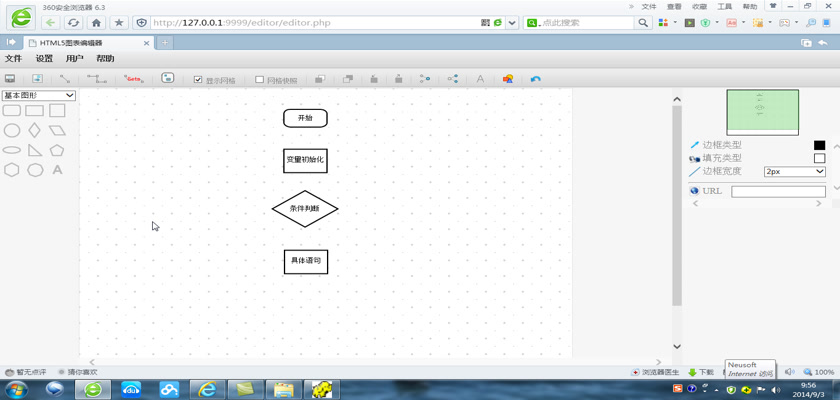The width and height of the screenshot is (840, 400).
Task: Click the search magnifier button
Action: point(643,23)
